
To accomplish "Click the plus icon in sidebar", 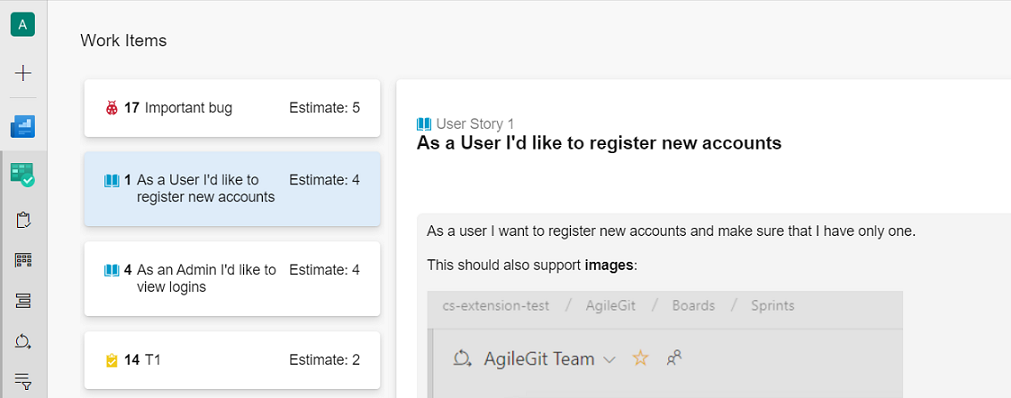I will tap(23, 74).
